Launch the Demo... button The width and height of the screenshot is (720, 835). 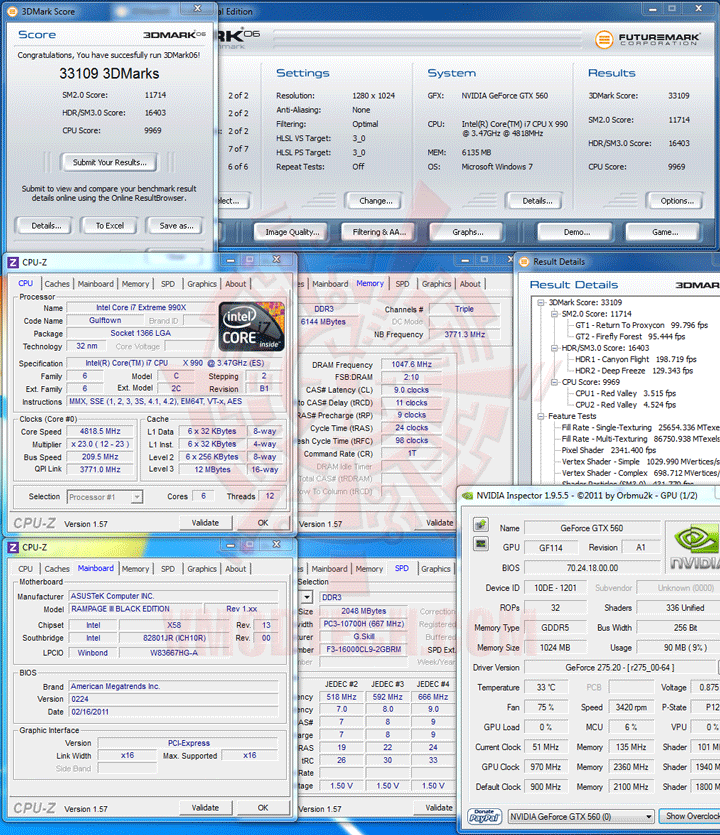click(x=577, y=232)
